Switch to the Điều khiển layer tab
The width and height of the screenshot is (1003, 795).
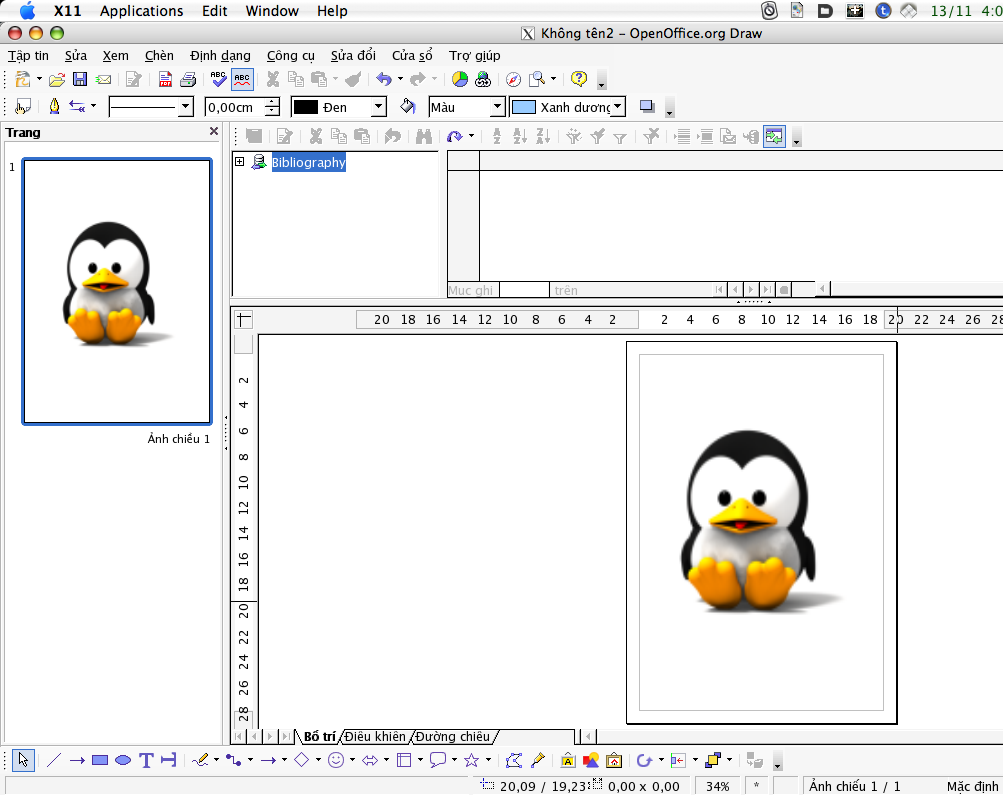[375, 737]
